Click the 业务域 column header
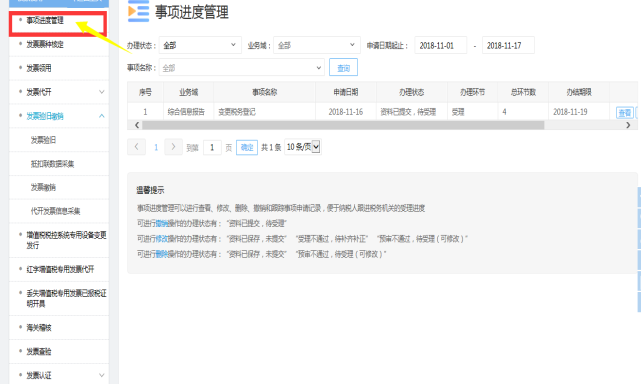642x384 pixels. [188, 92]
